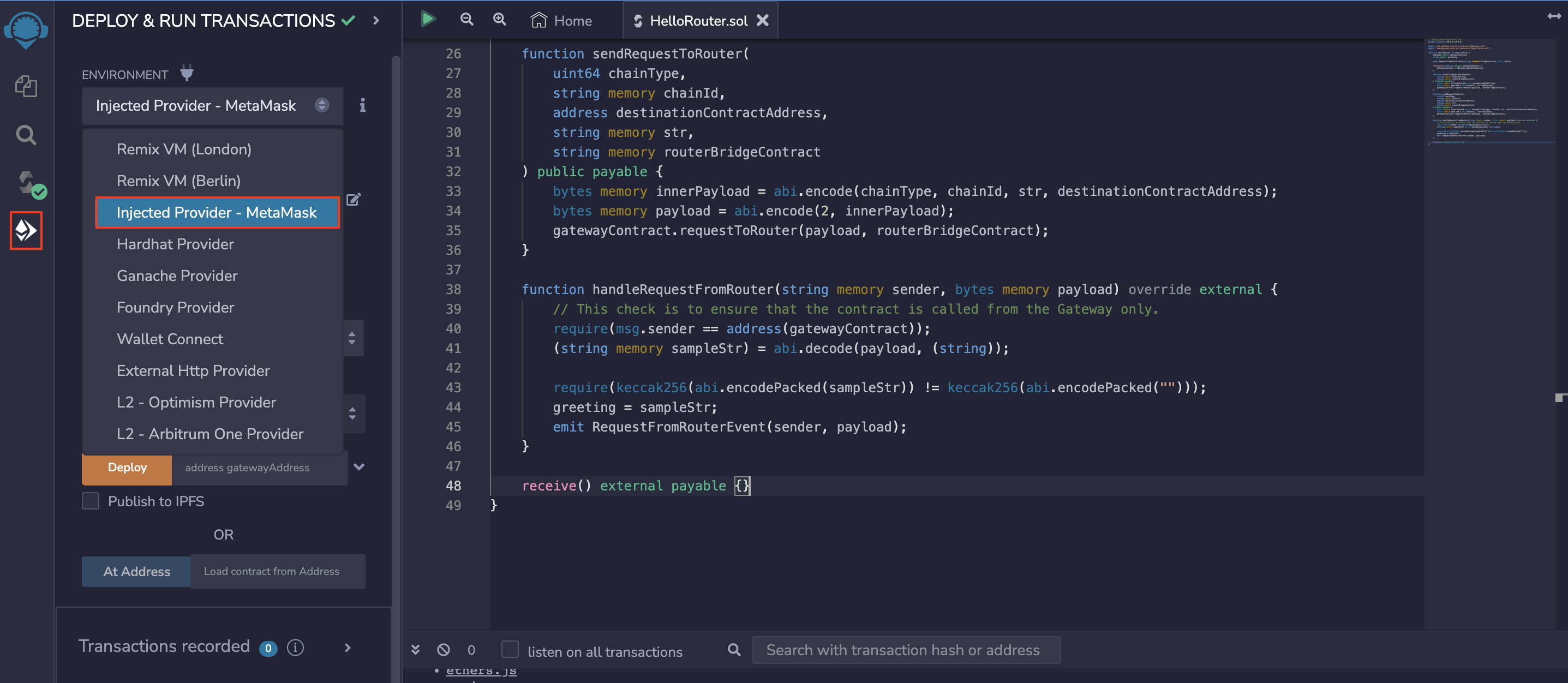Click the zoom out magnifier icon
Viewport: 1568px width, 683px height.
click(x=466, y=20)
